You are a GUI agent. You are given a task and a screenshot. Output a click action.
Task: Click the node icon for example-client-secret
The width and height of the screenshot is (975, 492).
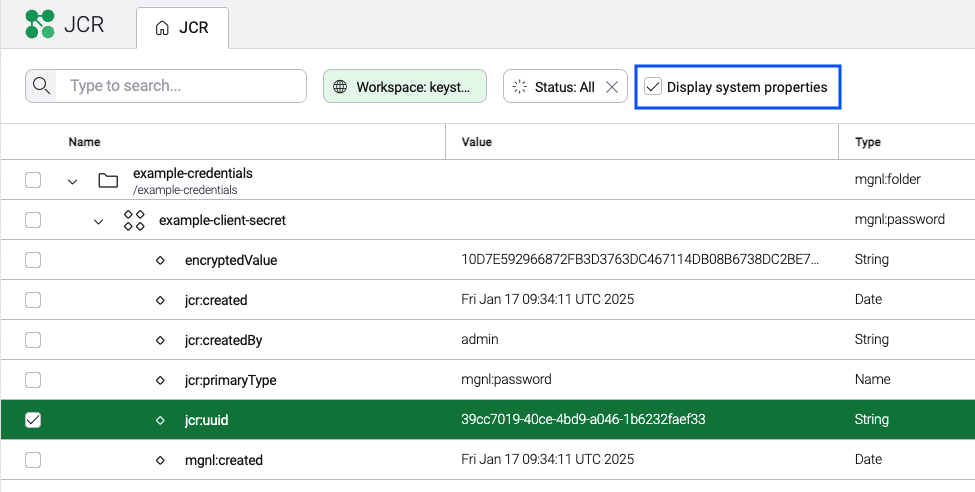(x=134, y=220)
